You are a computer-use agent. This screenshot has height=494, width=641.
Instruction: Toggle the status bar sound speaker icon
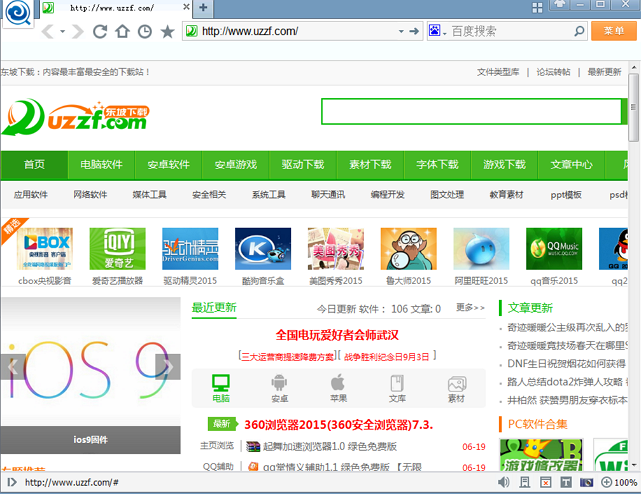click(x=504, y=483)
